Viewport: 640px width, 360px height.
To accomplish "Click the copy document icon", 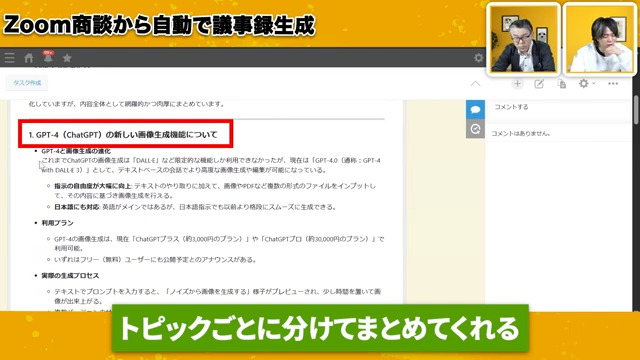I will tap(562, 84).
